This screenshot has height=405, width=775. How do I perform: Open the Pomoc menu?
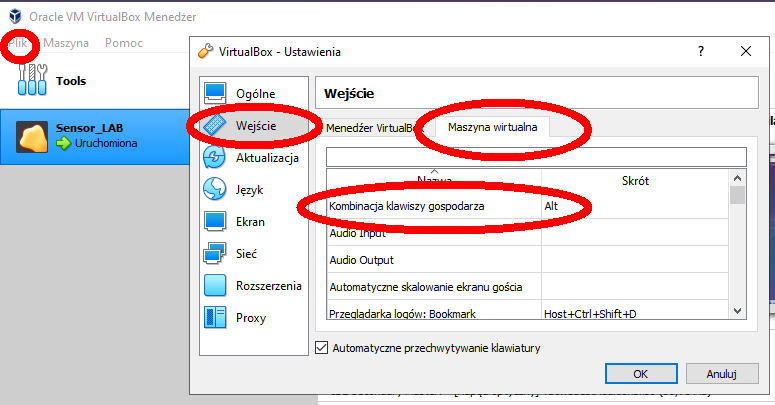point(124,43)
